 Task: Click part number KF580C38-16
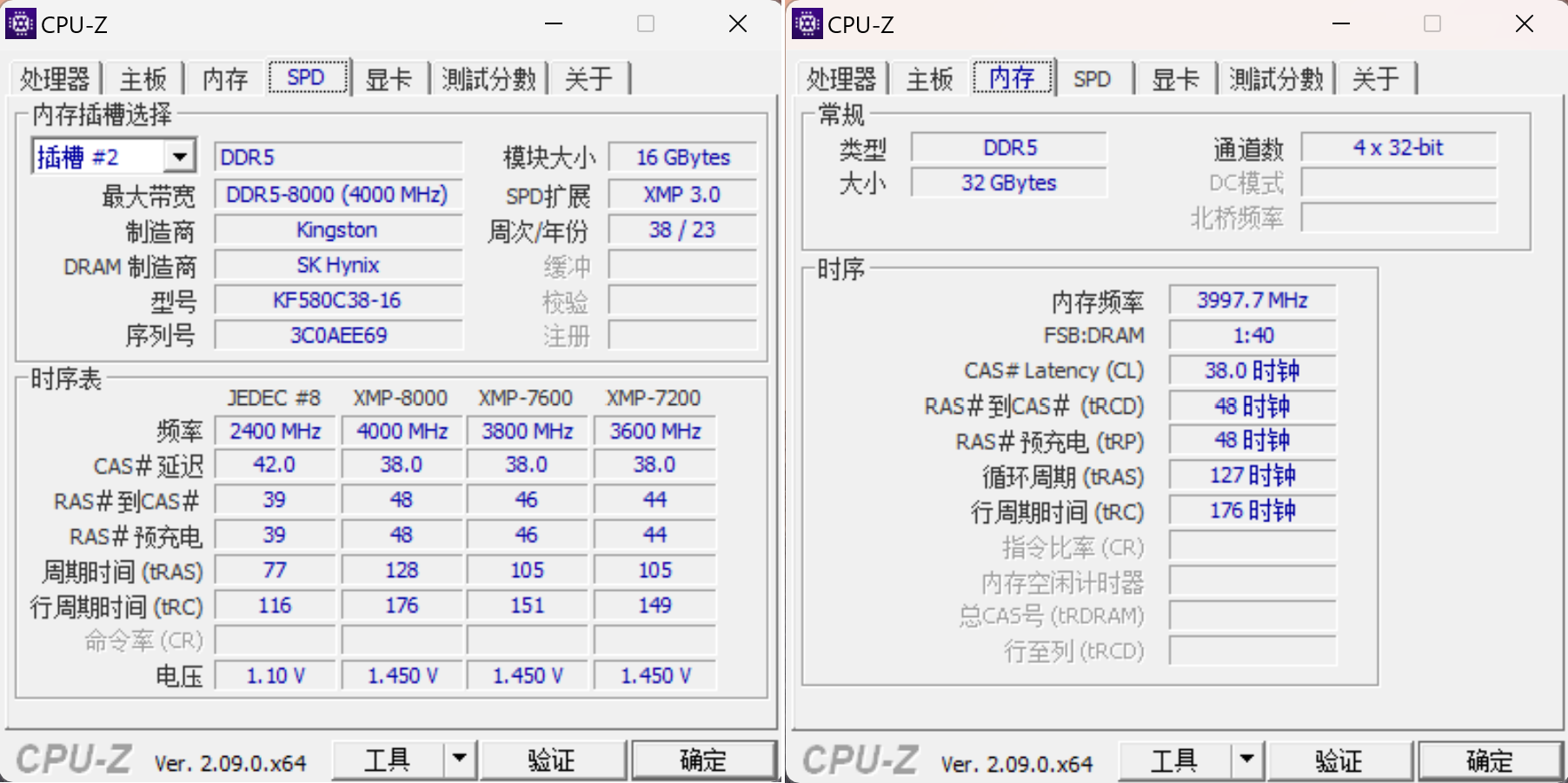[338, 300]
